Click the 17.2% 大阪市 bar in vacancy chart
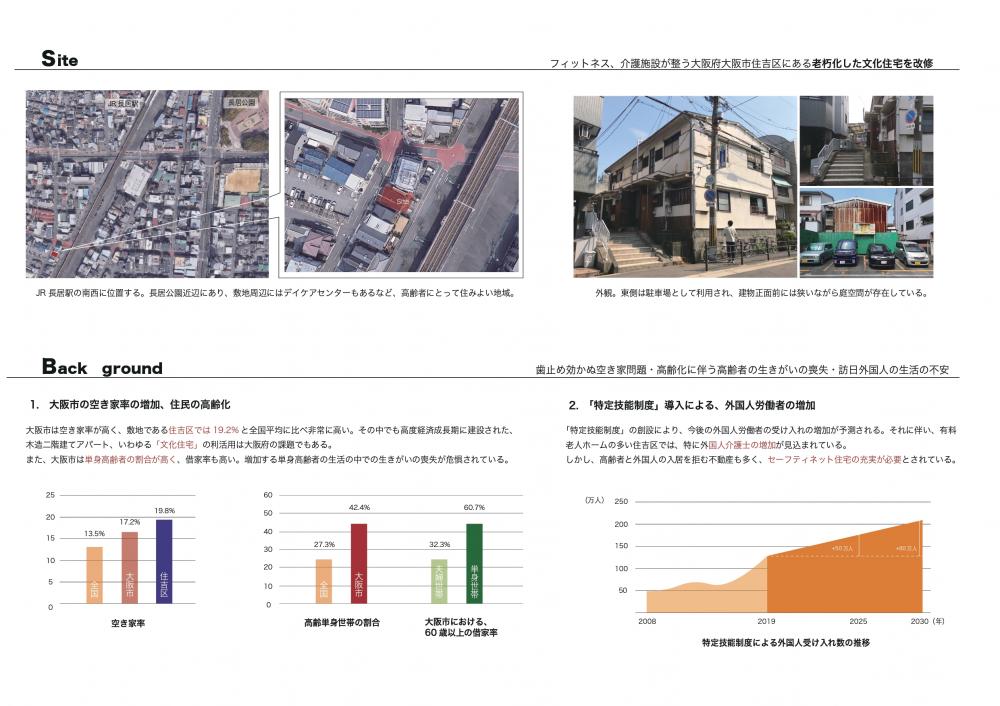 click(x=129, y=568)
